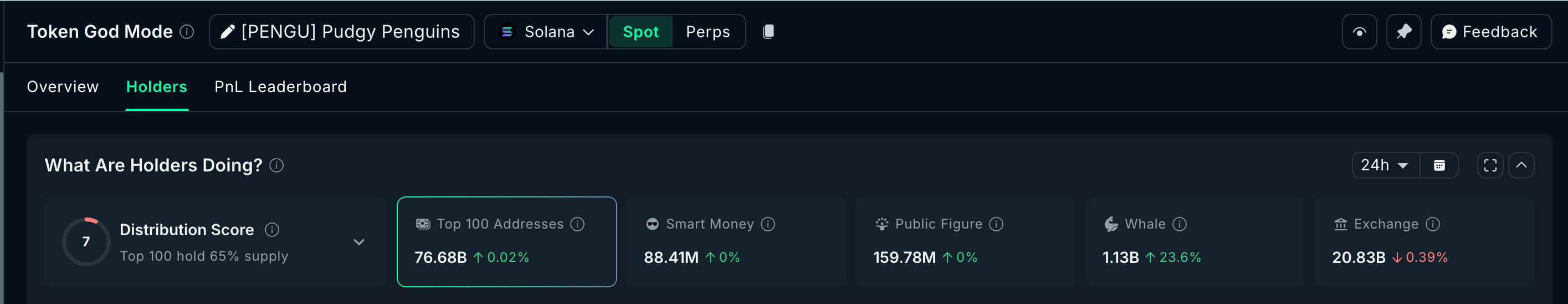Image resolution: width=1568 pixels, height=304 pixels.
Task: Edit the PENGU Pudgy Penguins token selector
Action: pos(341,32)
